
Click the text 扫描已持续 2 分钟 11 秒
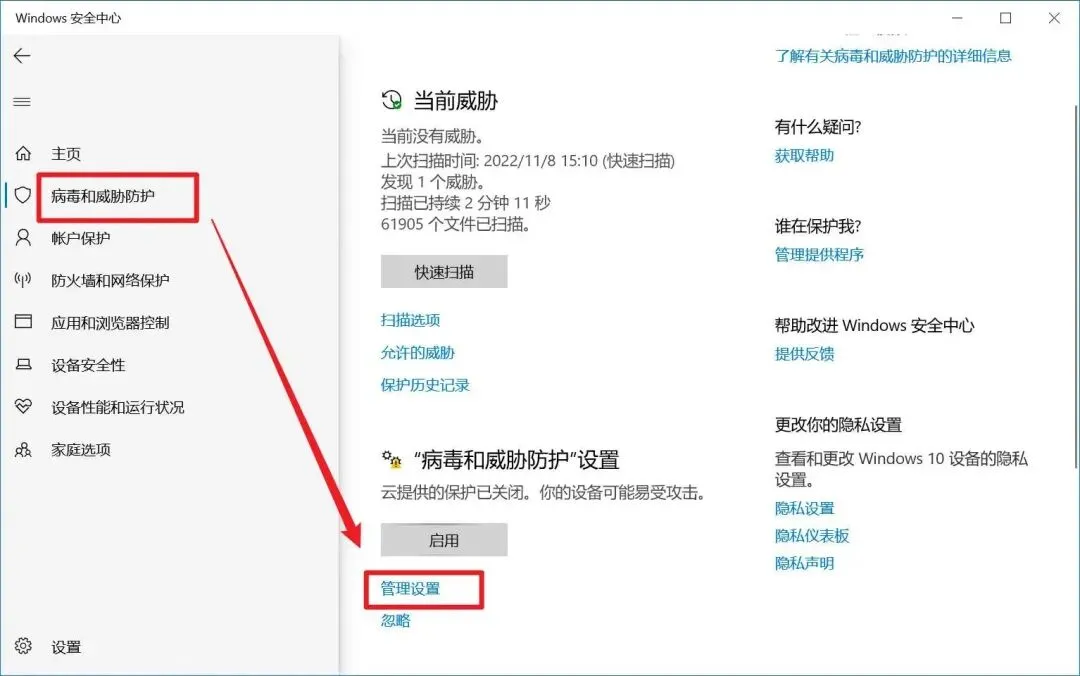click(466, 203)
